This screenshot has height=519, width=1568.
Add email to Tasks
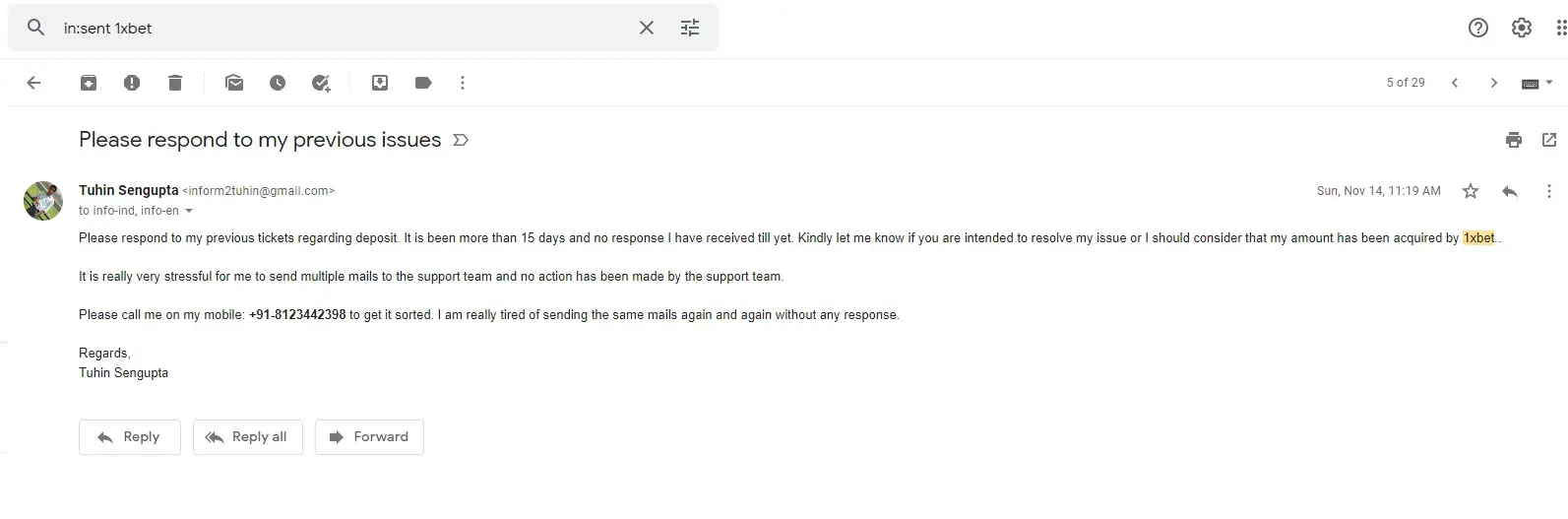321,83
